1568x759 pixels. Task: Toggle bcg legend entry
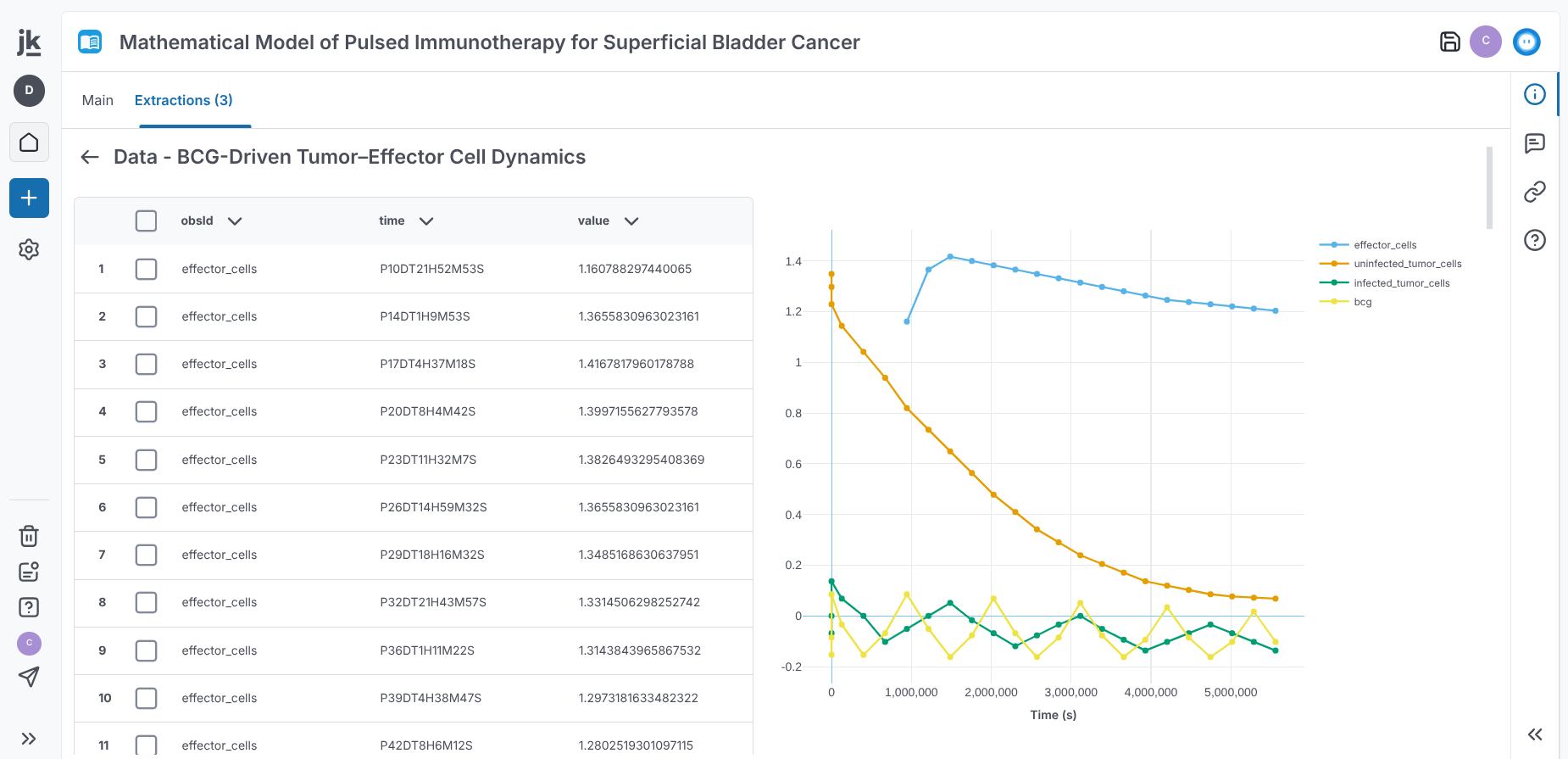[x=1362, y=302]
